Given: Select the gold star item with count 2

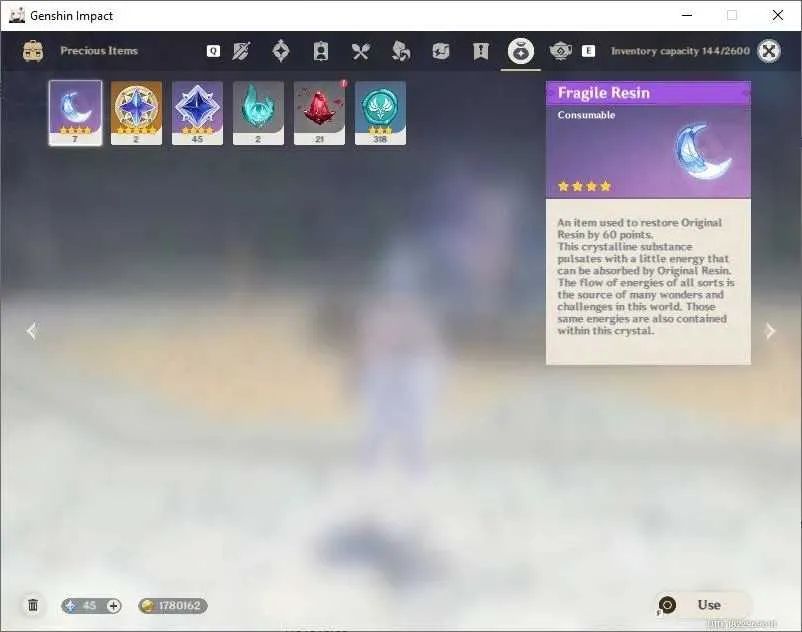Looking at the screenshot, I should pos(136,113).
